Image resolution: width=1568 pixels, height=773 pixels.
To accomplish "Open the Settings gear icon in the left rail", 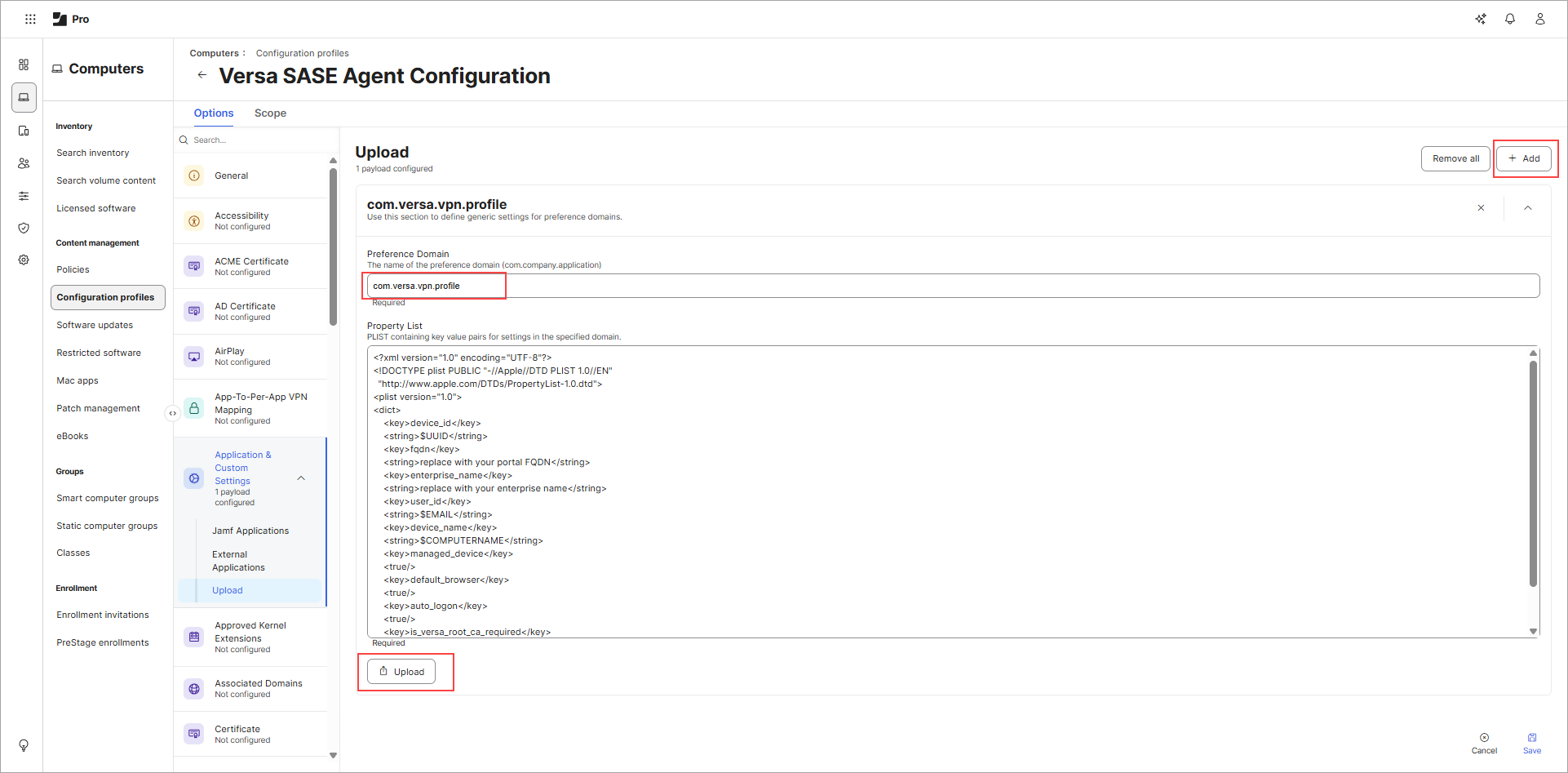I will (x=24, y=260).
